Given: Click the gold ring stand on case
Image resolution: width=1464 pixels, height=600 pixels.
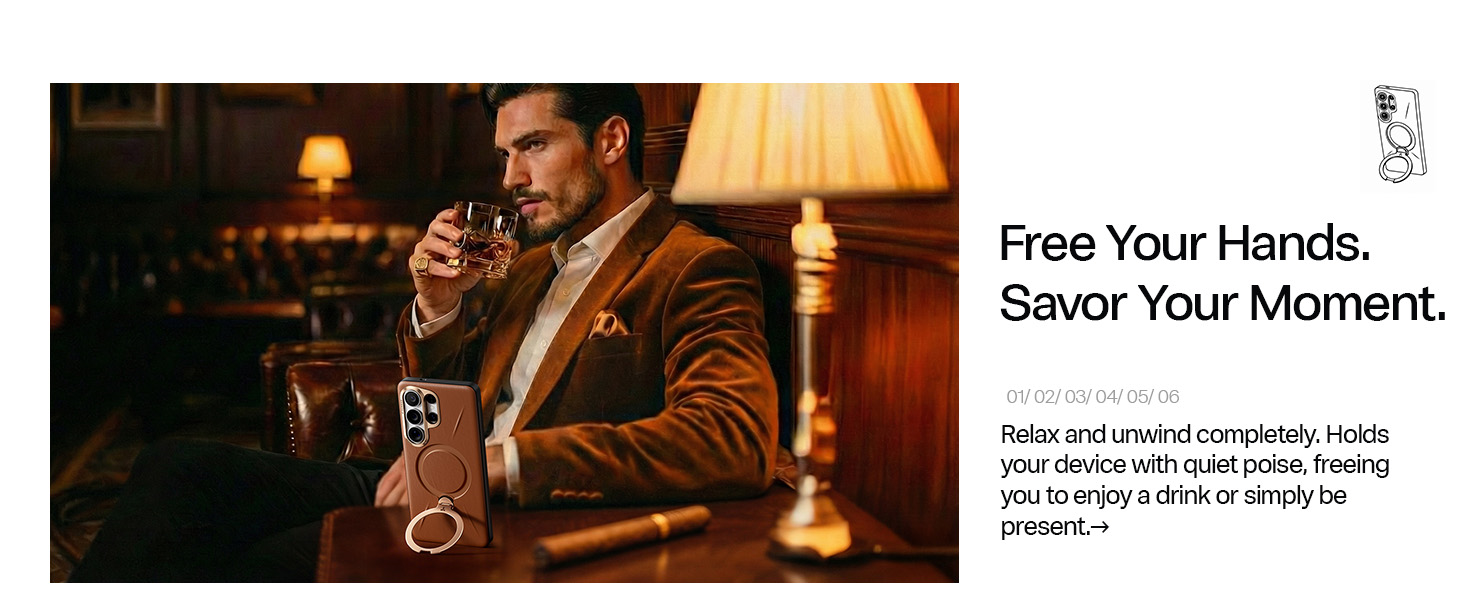Looking at the screenshot, I should tap(434, 525).
